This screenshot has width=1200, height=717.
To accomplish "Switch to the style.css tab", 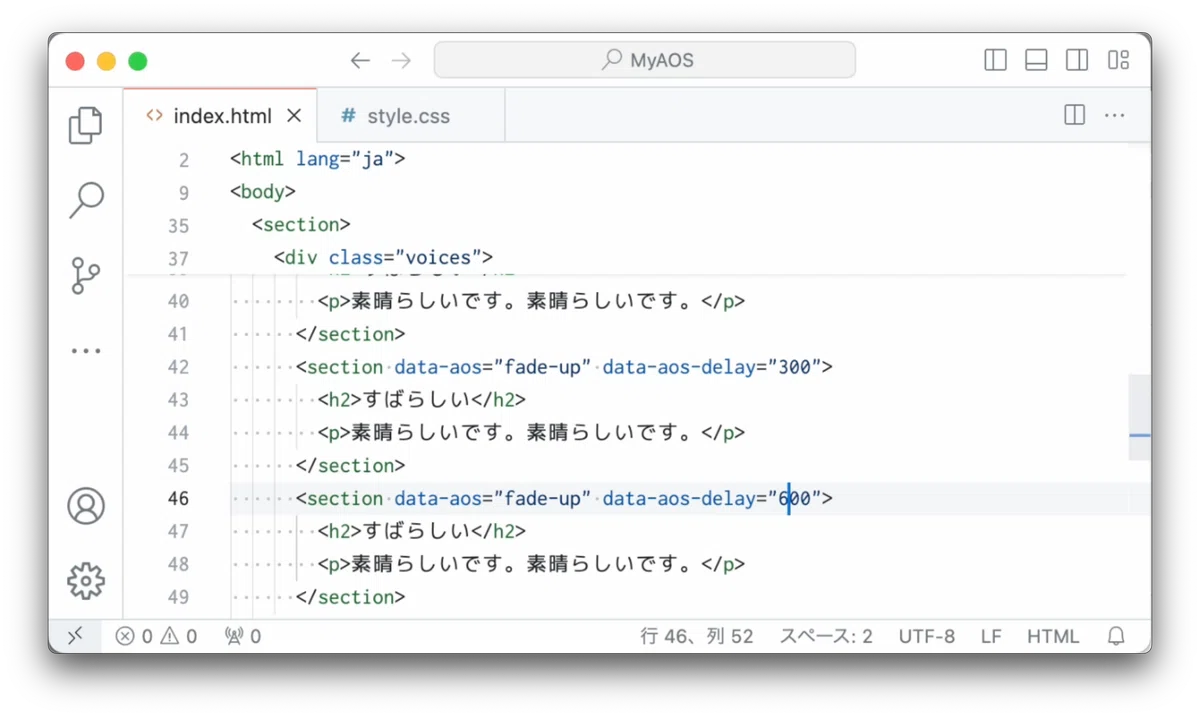I will click(x=410, y=116).
